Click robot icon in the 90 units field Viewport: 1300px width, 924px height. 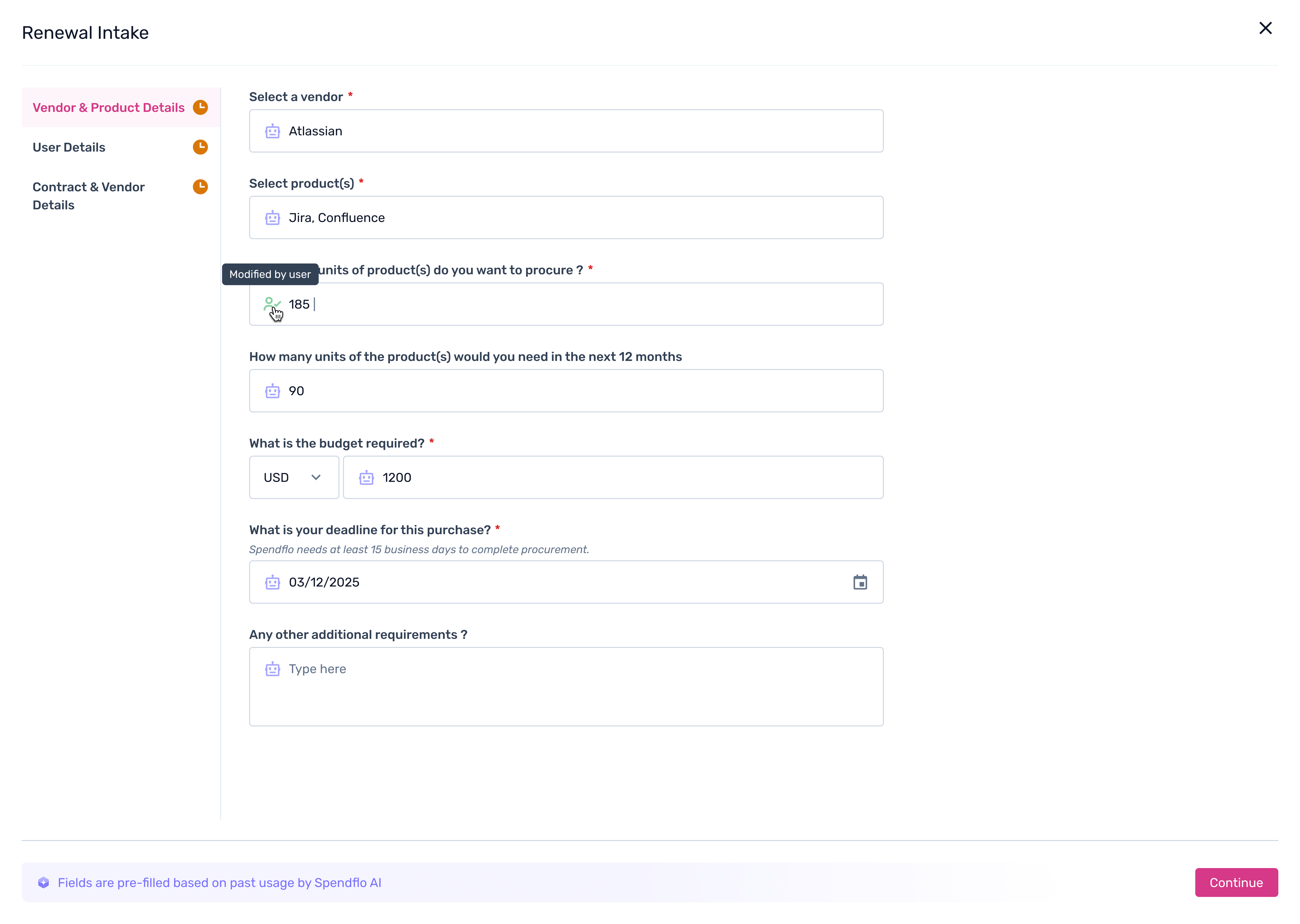(273, 391)
